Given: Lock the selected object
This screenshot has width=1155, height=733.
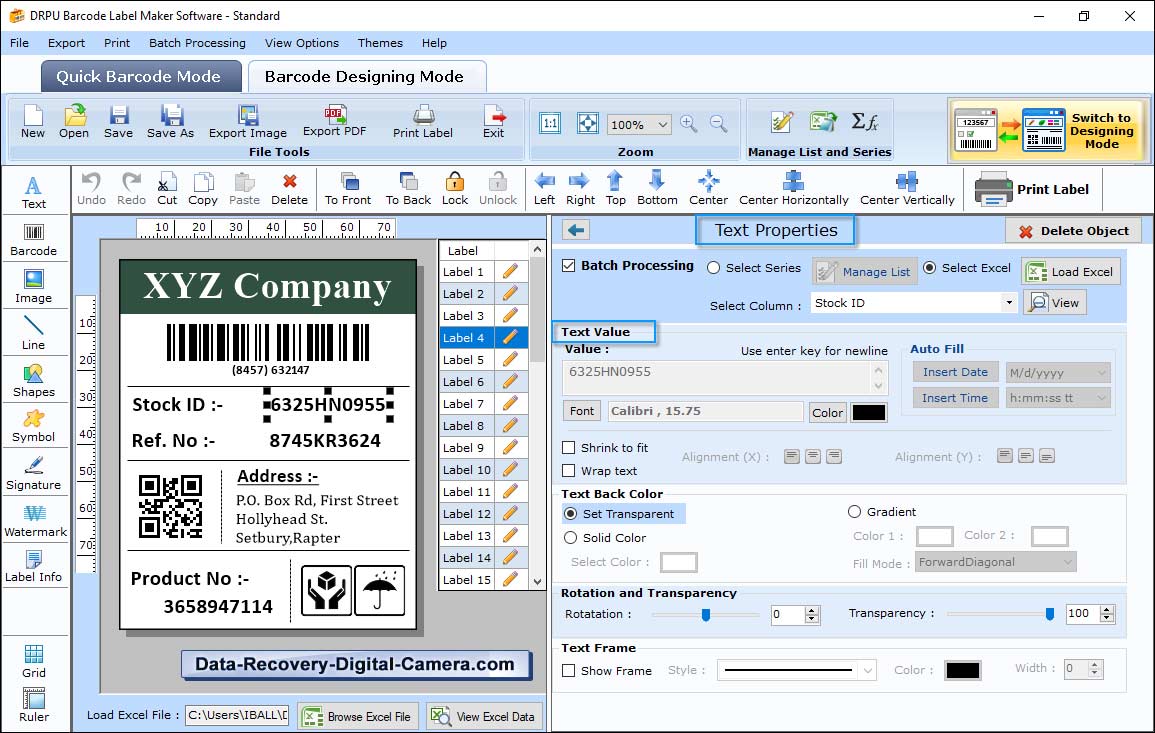Looking at the screenshot, I should click(x=454, y=189).
